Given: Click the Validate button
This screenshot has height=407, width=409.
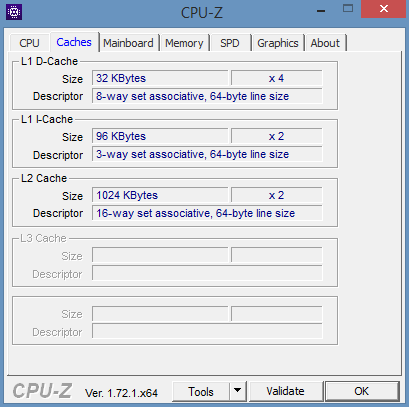Looking at the screenshot, I should [285, 391].
